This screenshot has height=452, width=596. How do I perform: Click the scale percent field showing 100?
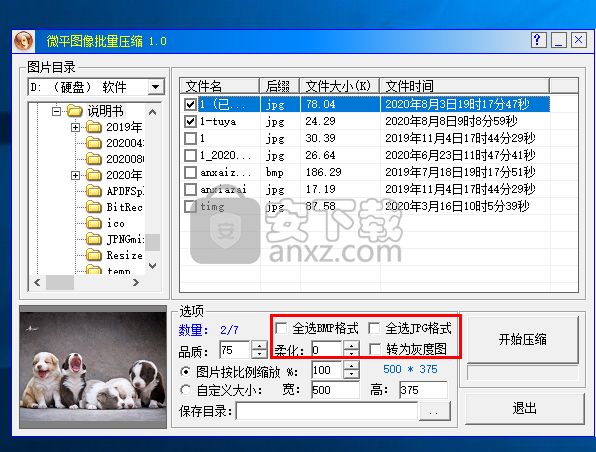click(327, 370)
